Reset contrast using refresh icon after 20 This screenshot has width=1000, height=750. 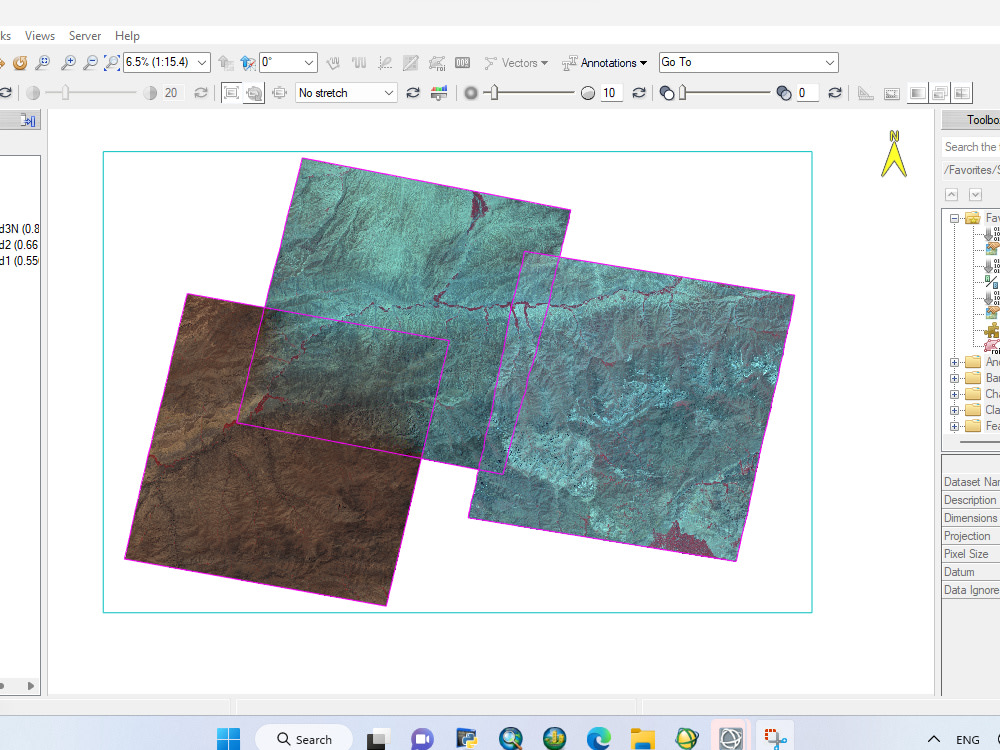200,93
